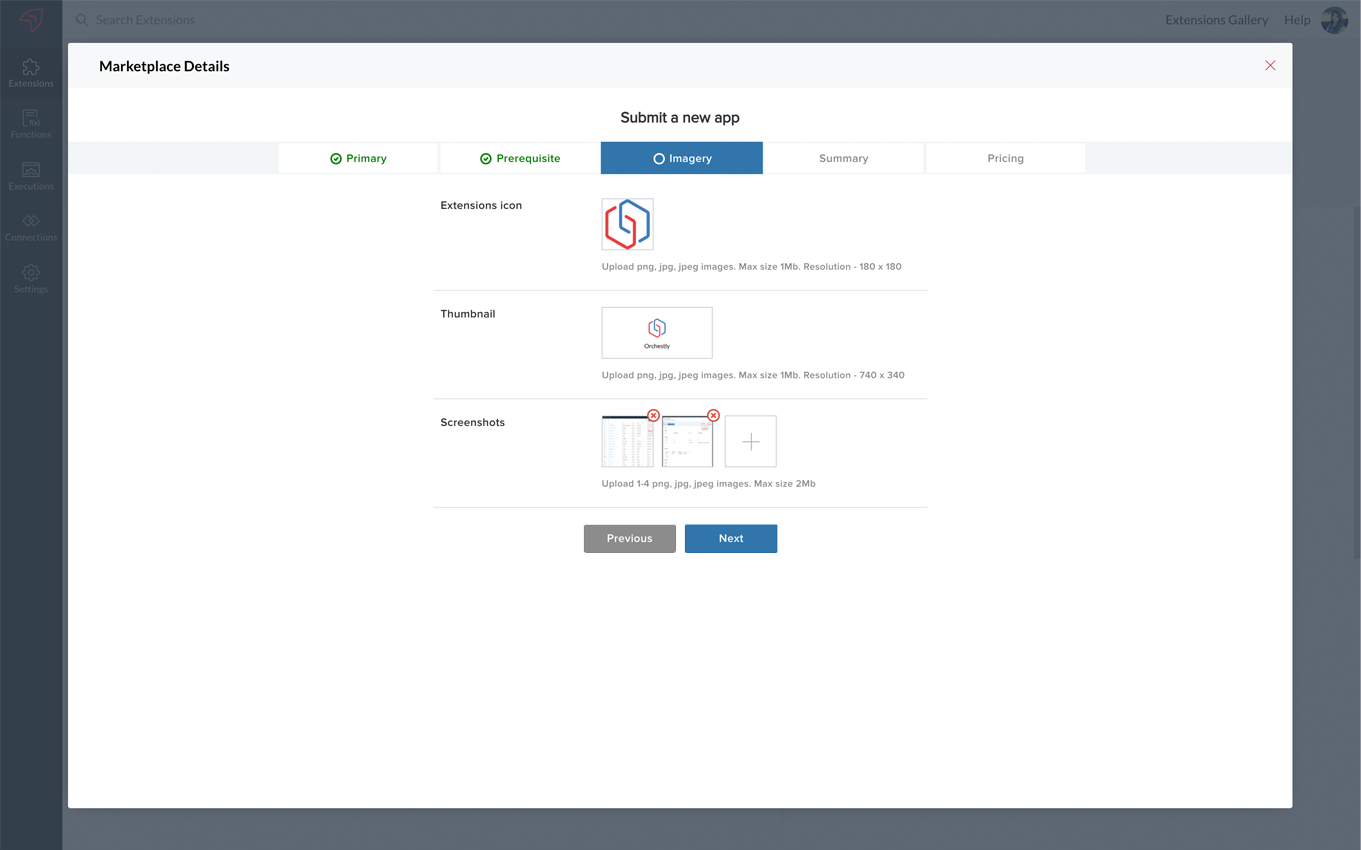Add a new screenshot with plus box
Image resolution: width=1361 pixels, height=850 pixels.
click(751, 441)
